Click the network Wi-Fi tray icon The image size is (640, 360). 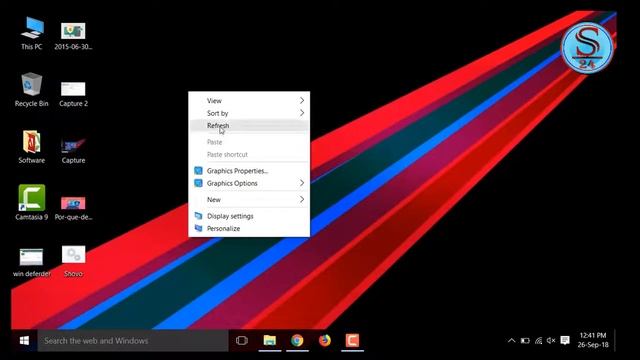538,340
